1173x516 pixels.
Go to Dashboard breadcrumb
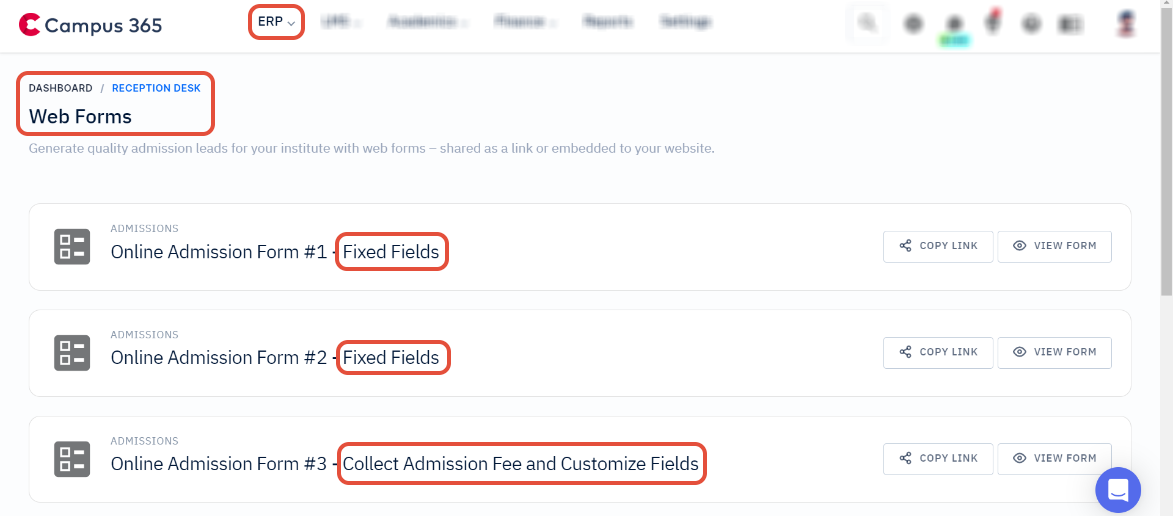(x=61, y=88)
